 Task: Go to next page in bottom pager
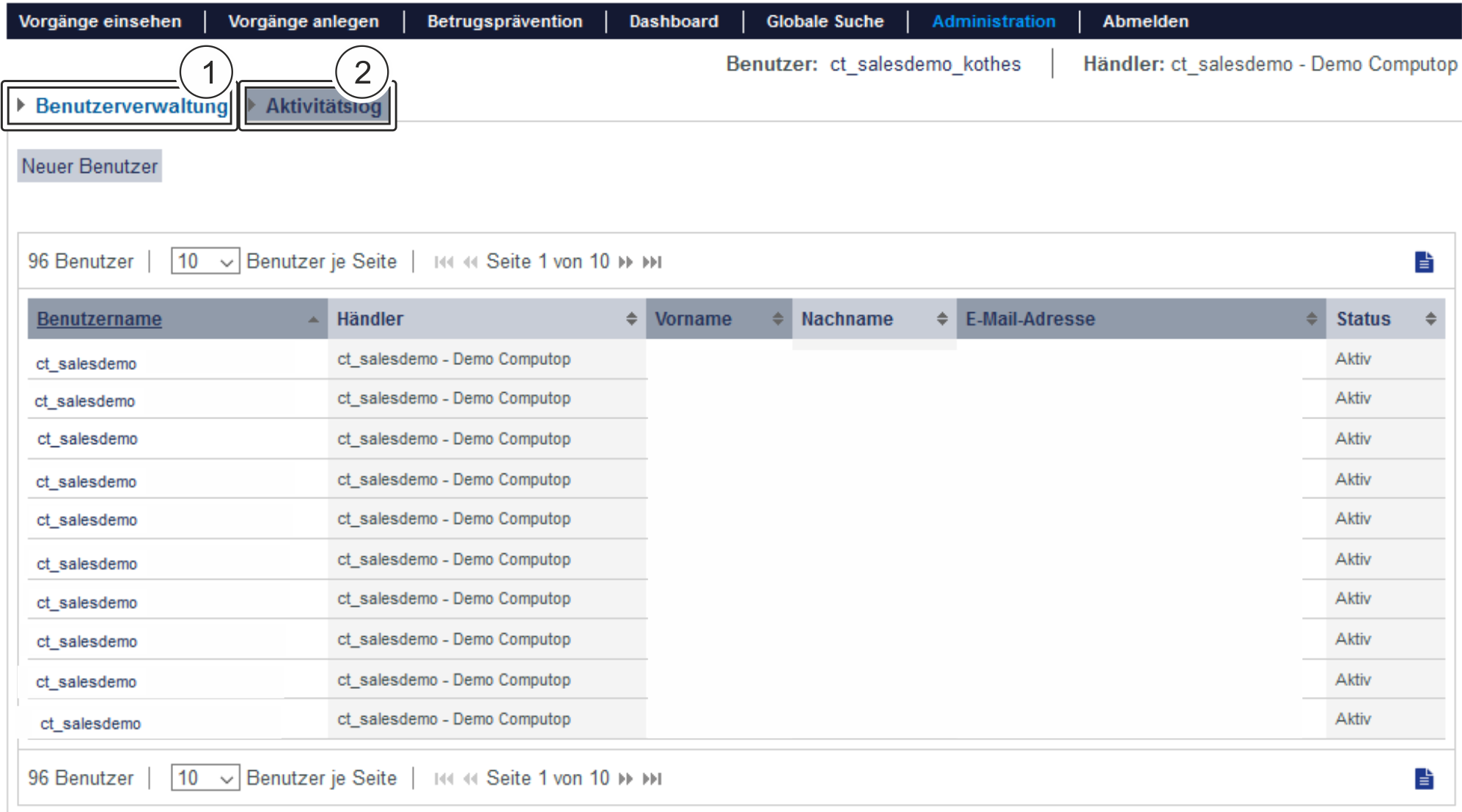(625, 779)
